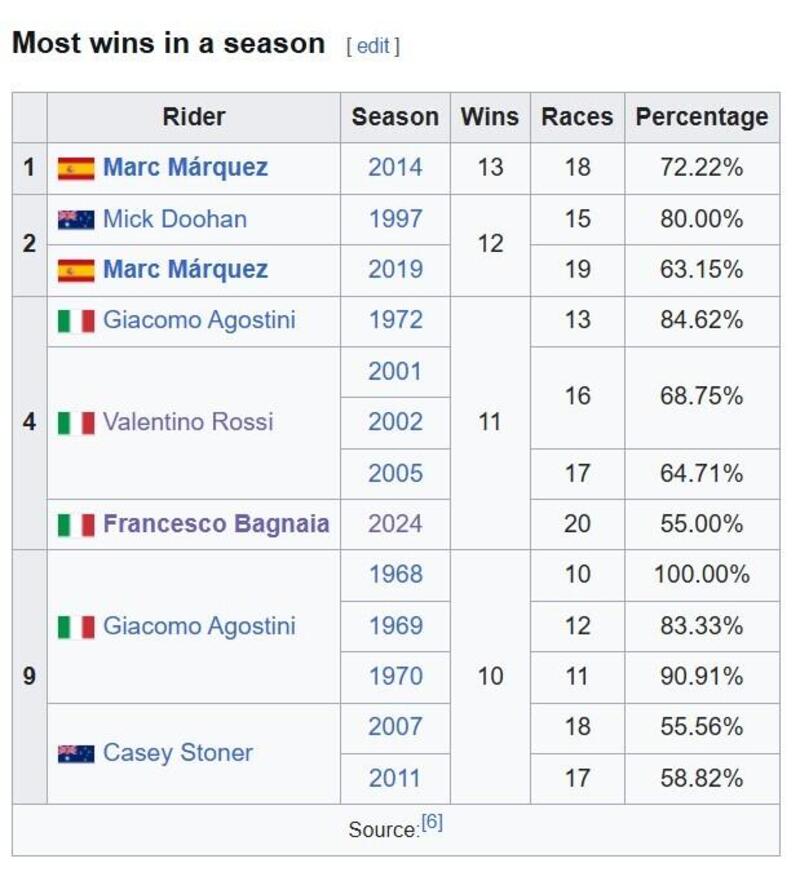The width and height of the screenshot is (800, 872).
Task: Open the Mick Doohan rider link
Action: click(x=175, y=219)
